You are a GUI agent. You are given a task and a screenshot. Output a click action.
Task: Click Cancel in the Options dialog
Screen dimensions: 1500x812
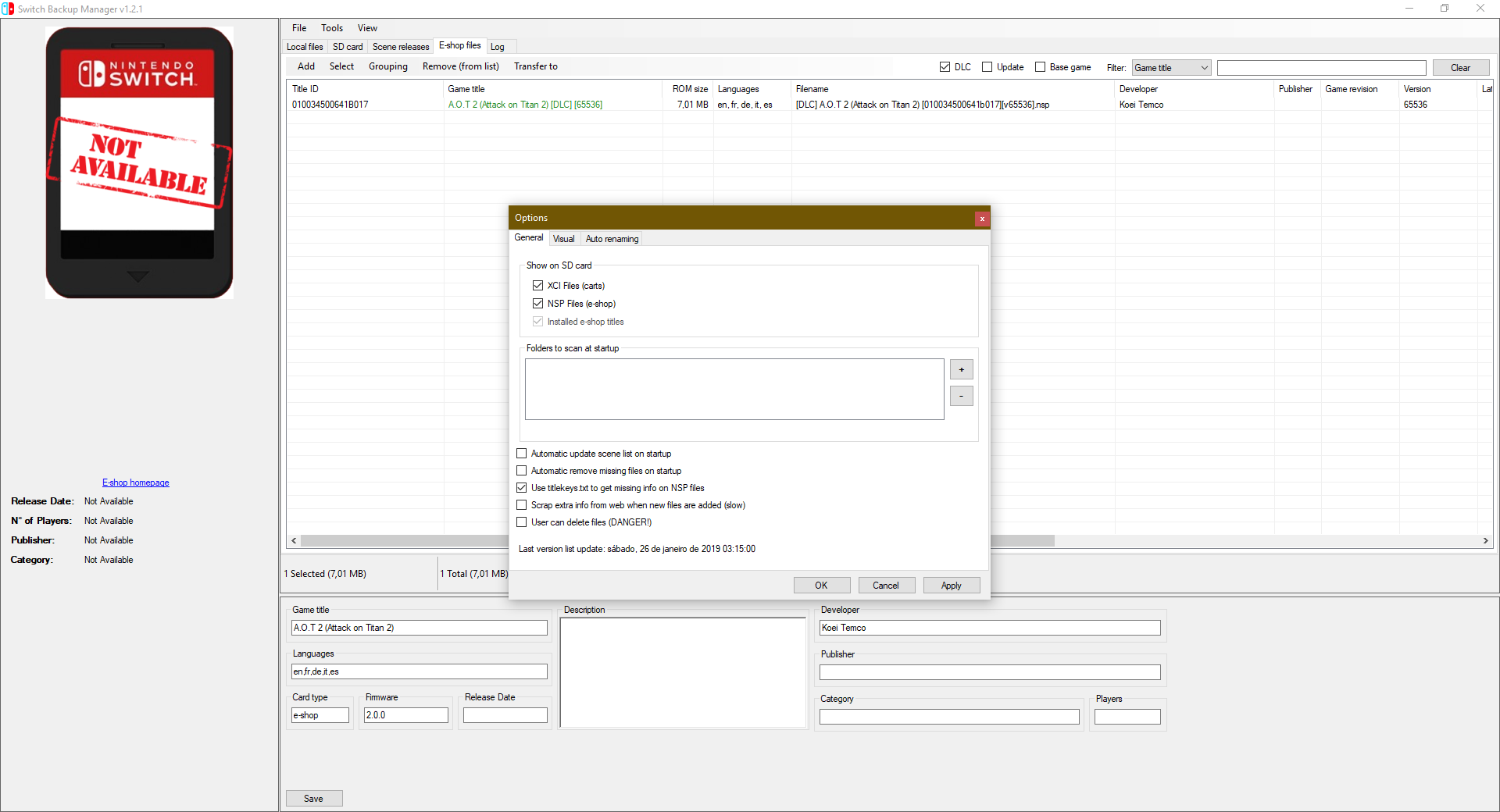pyautogui.click(x=886, y=586)
